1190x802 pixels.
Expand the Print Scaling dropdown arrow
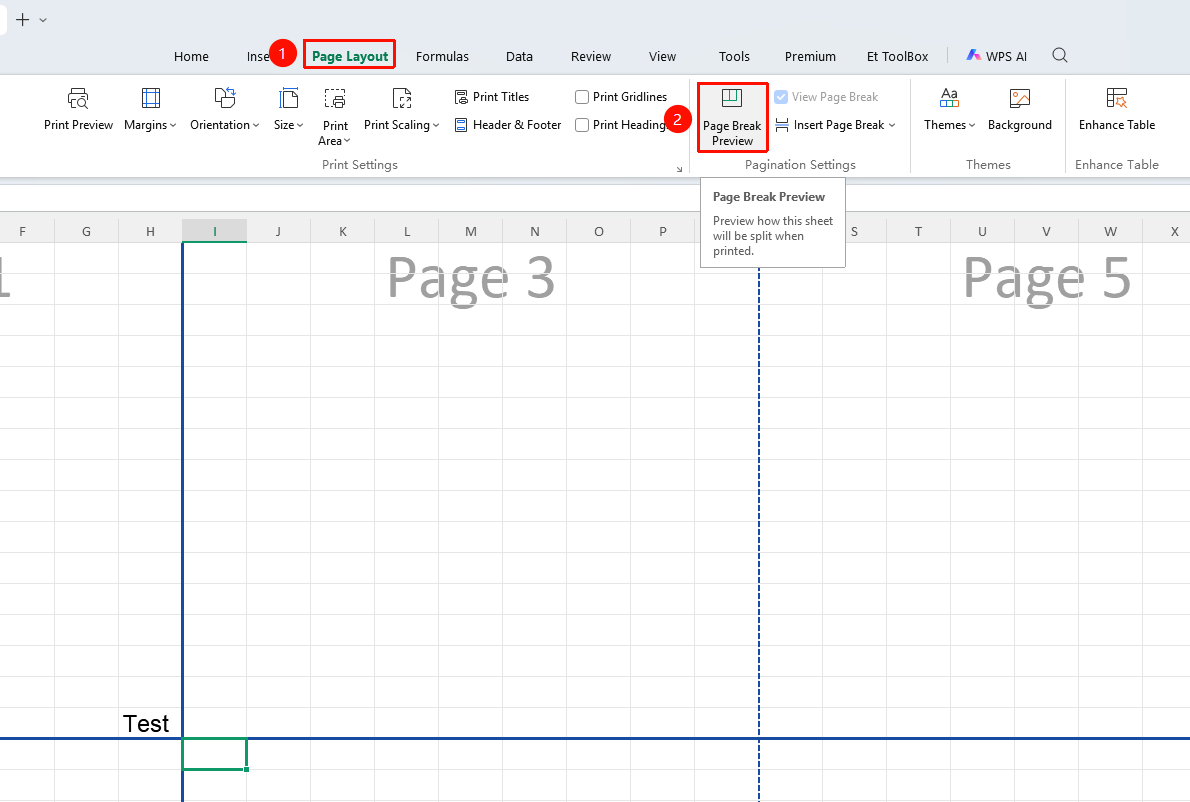[x=436, y=126]
